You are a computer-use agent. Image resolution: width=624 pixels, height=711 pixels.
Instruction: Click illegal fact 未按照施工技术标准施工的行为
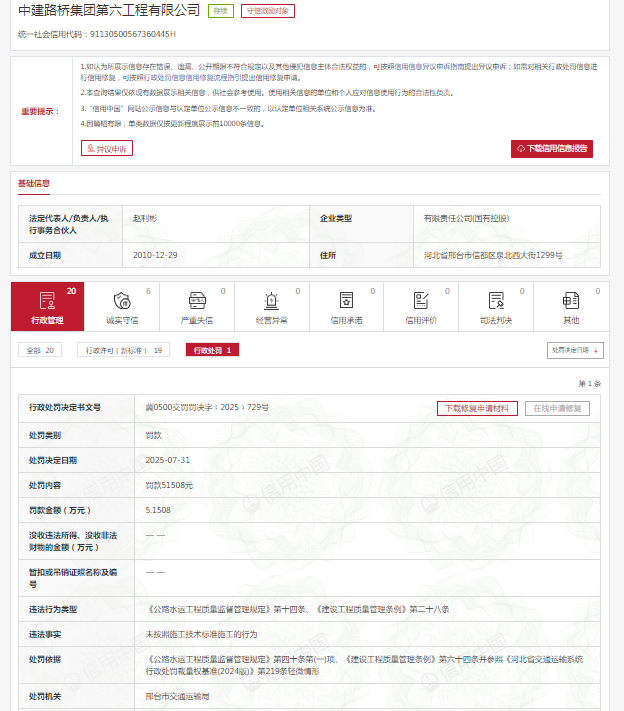pos(201,634)
